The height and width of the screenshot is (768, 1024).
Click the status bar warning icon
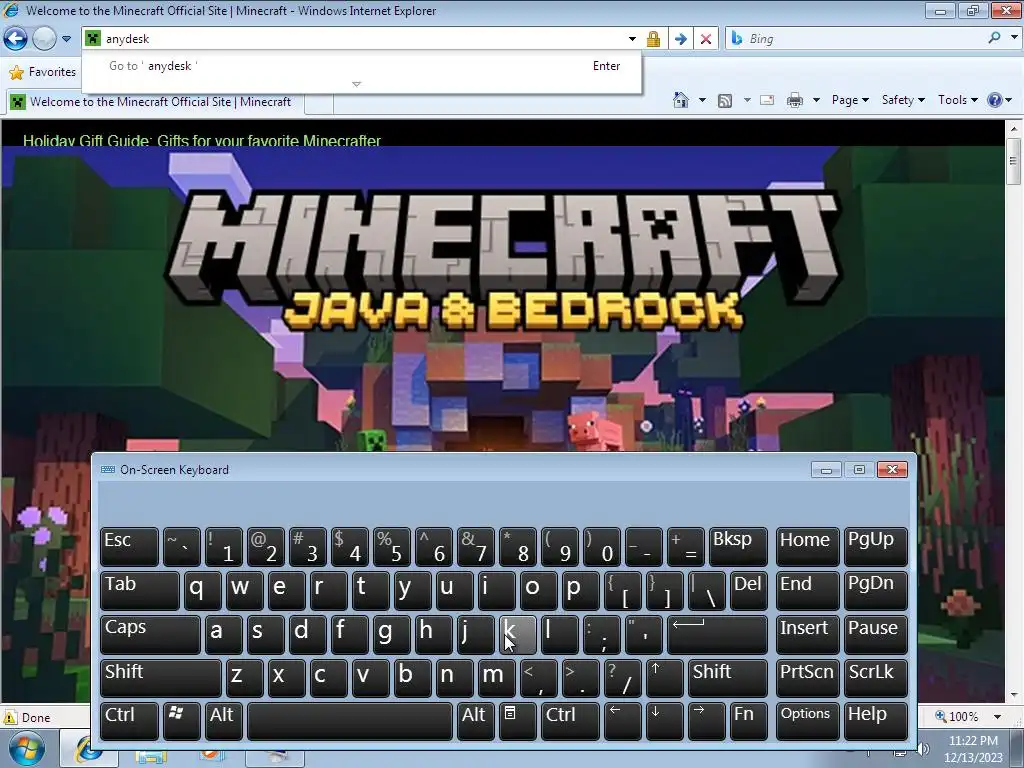coord(9,717)
